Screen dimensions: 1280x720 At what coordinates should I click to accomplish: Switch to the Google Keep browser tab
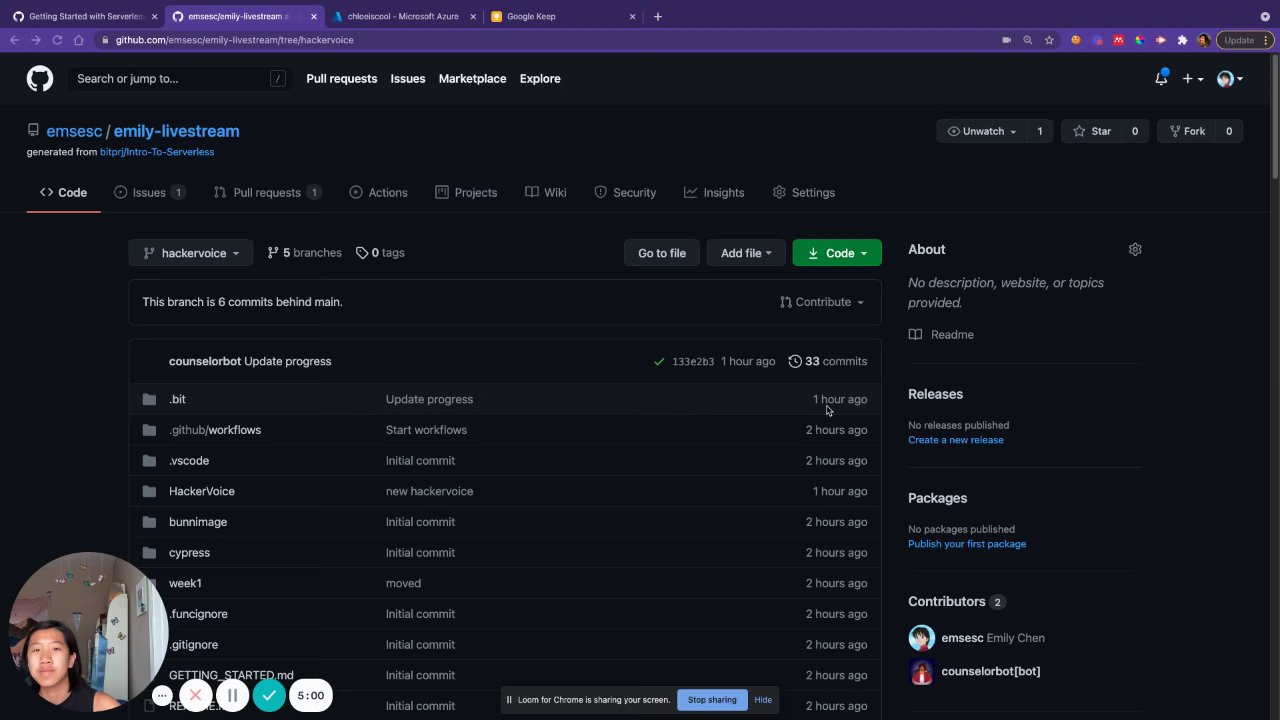563,16
